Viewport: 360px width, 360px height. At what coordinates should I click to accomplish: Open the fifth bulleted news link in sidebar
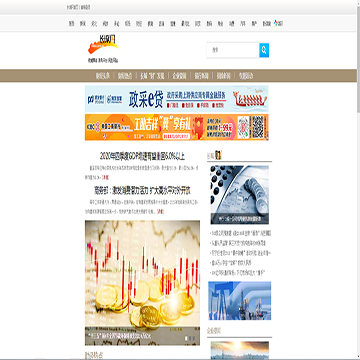[x=238, y=273]
